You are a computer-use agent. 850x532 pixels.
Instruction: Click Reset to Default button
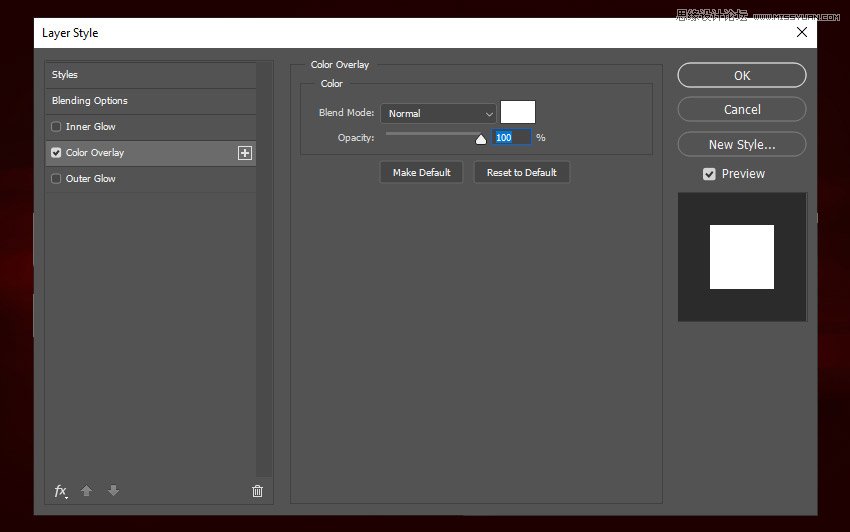point(521,173)
